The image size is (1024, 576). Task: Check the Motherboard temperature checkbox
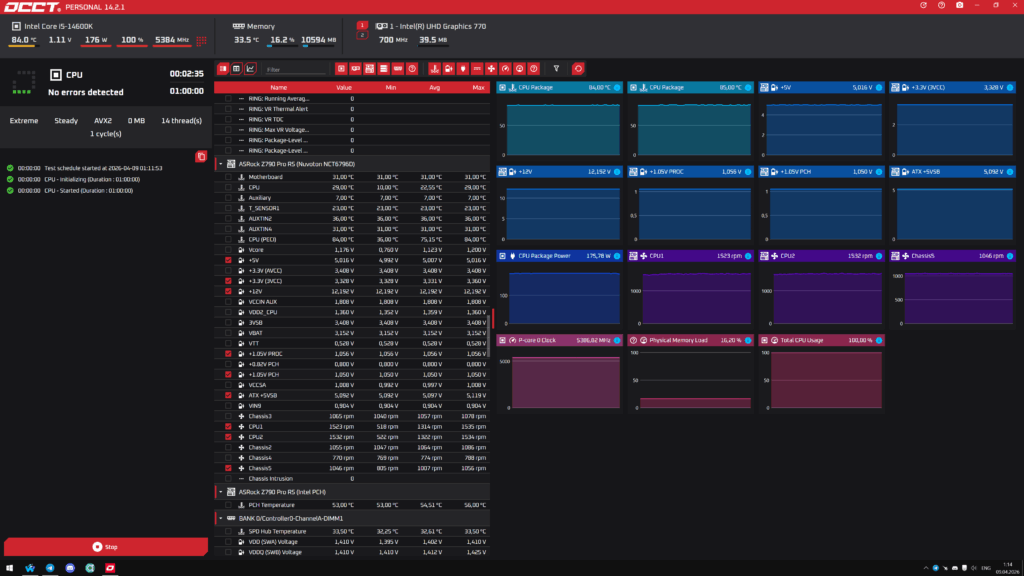pyautogui.click(x=228, y=177)
